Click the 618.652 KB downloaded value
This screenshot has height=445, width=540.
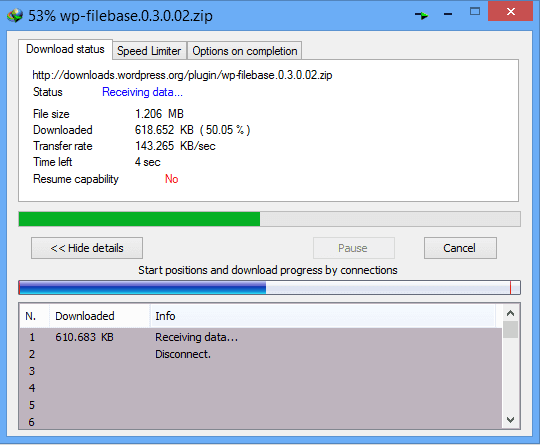click(193, 130)
